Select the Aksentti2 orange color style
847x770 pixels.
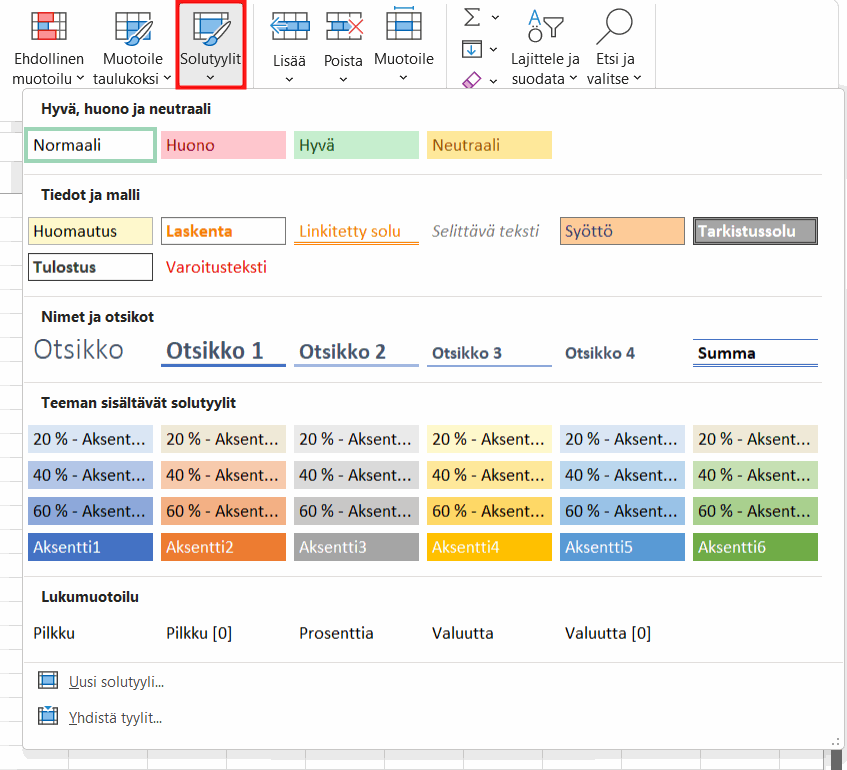point(223,547)
